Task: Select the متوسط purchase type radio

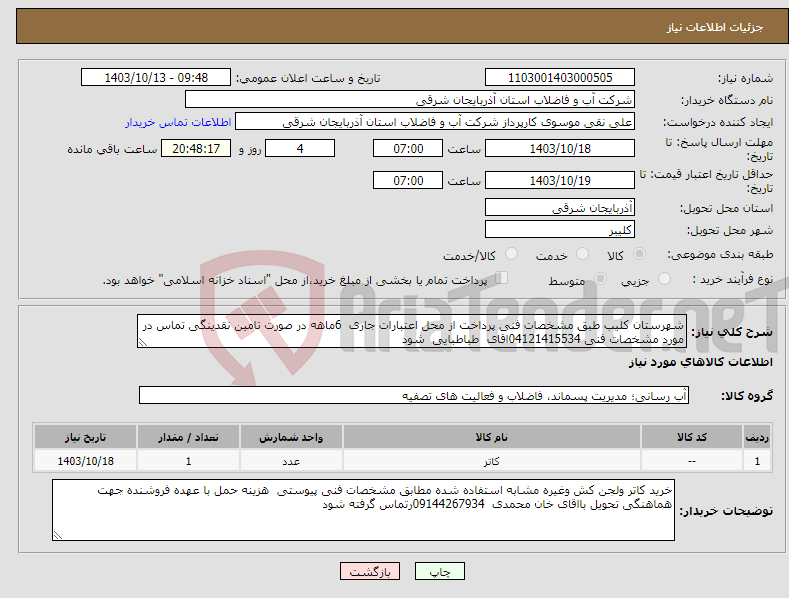Action: coord(600,278)
